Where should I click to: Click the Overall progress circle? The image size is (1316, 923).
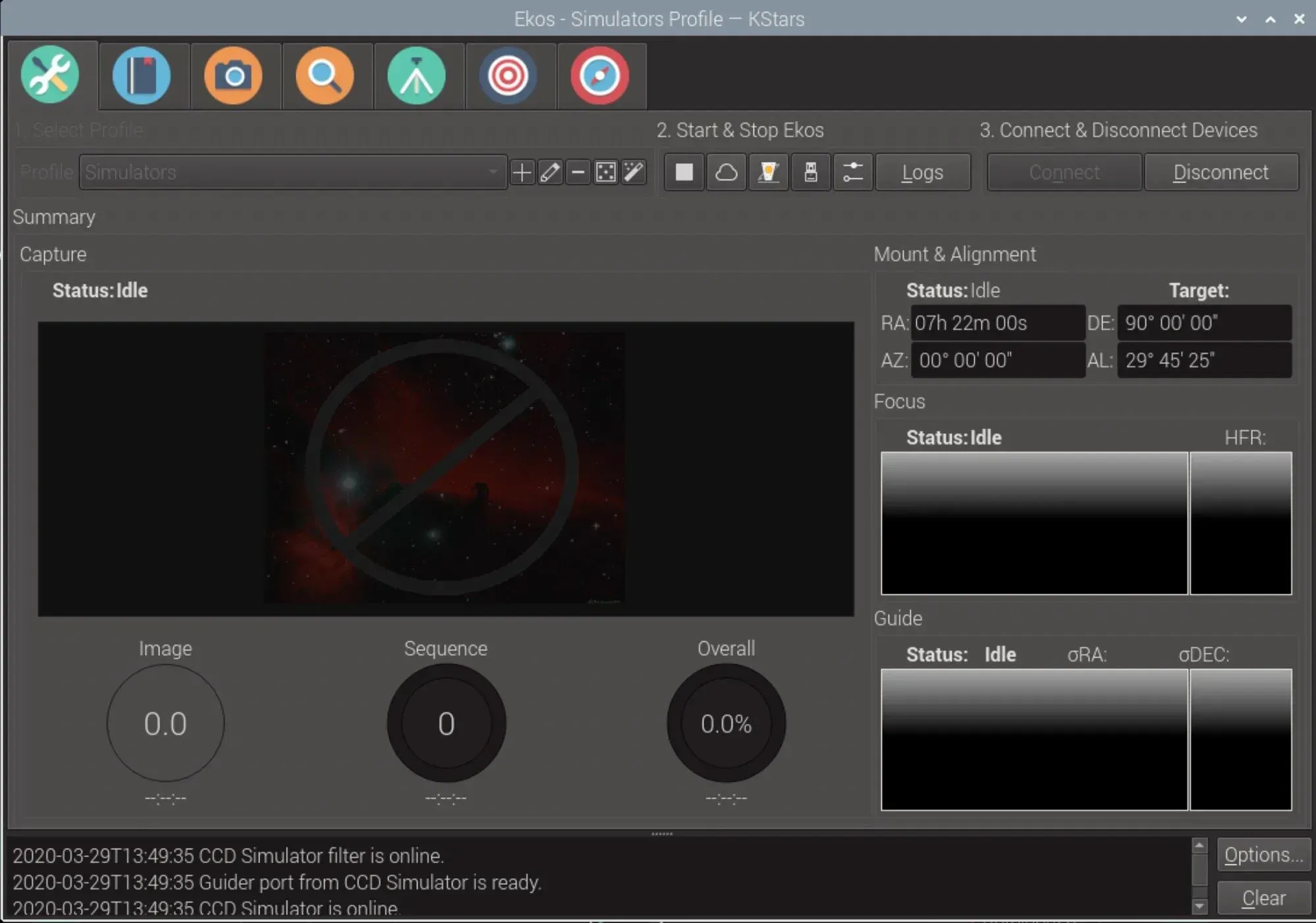point(725,724)
